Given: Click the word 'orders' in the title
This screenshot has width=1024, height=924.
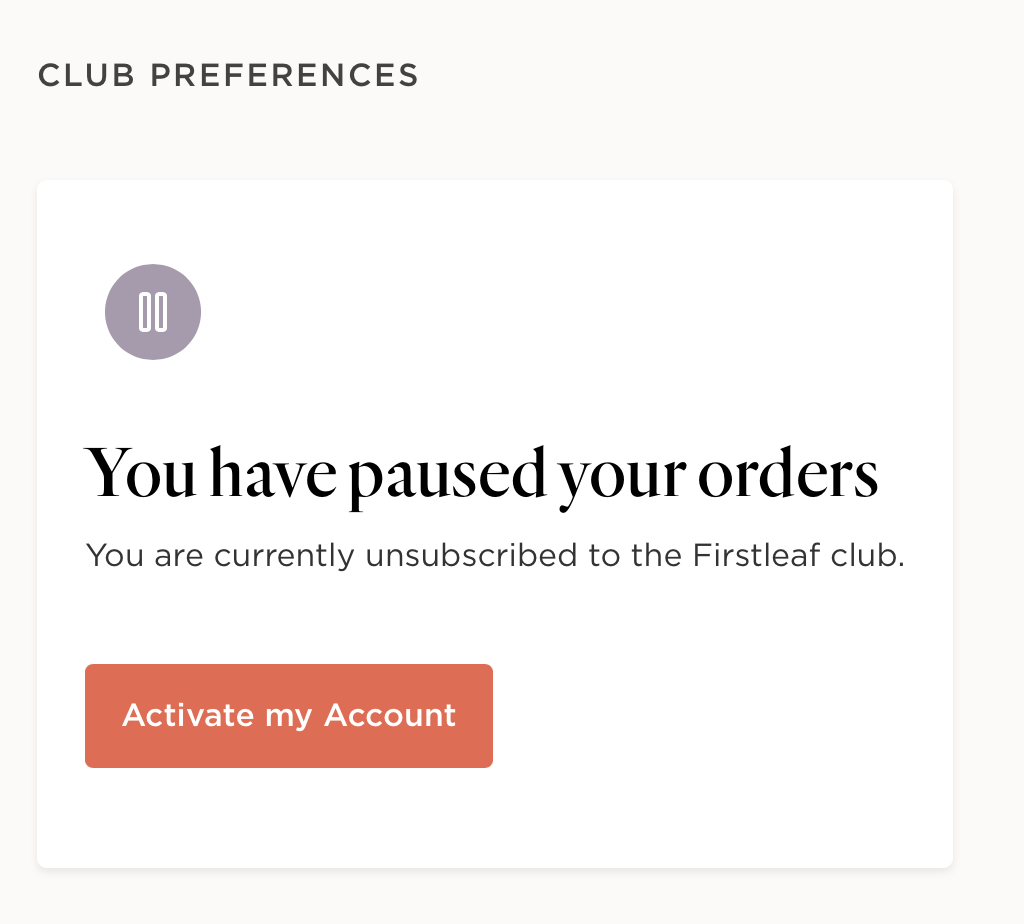Looking at the screenshot, I should point(788,473).
